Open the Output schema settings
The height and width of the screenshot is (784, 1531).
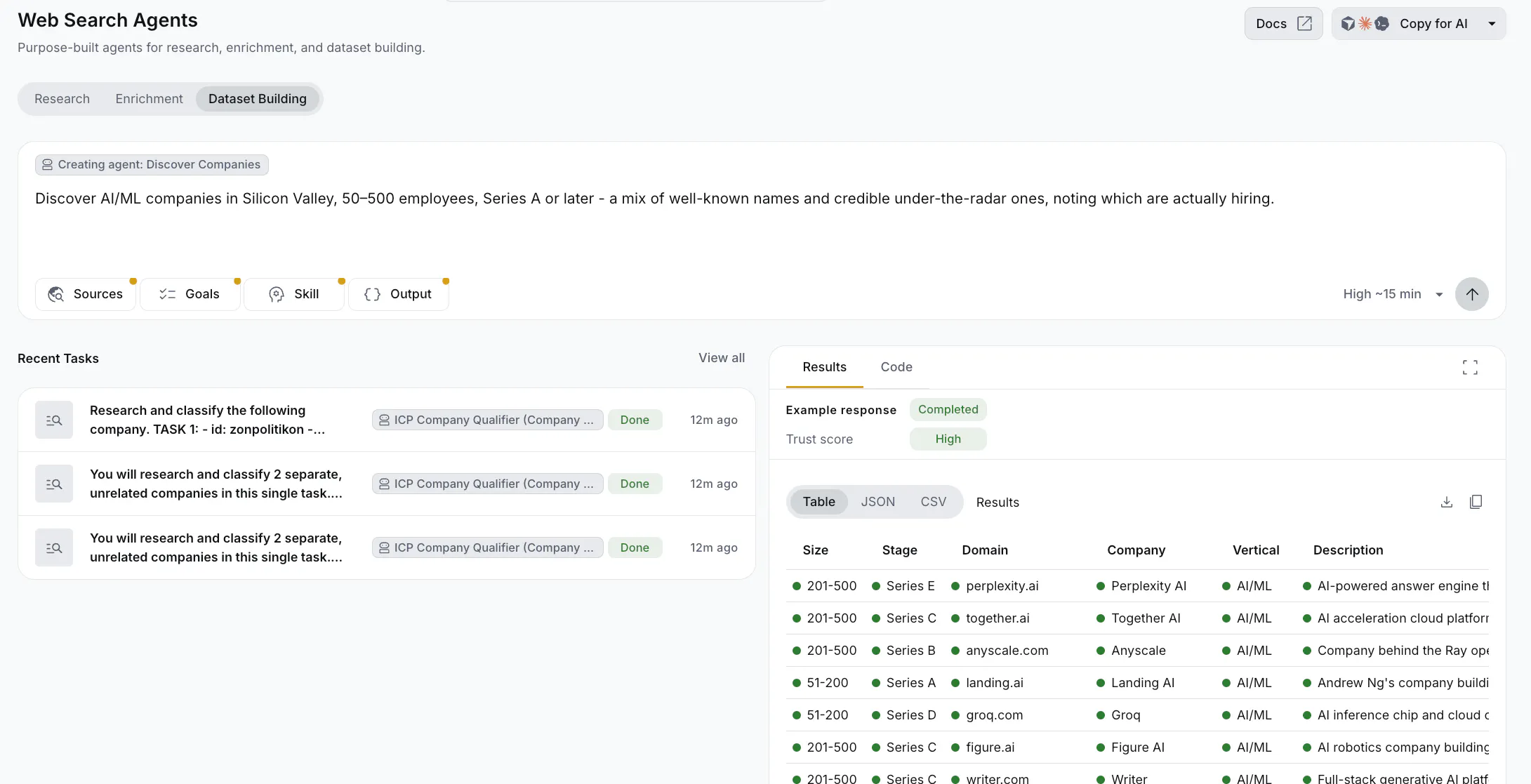[398, 294]
